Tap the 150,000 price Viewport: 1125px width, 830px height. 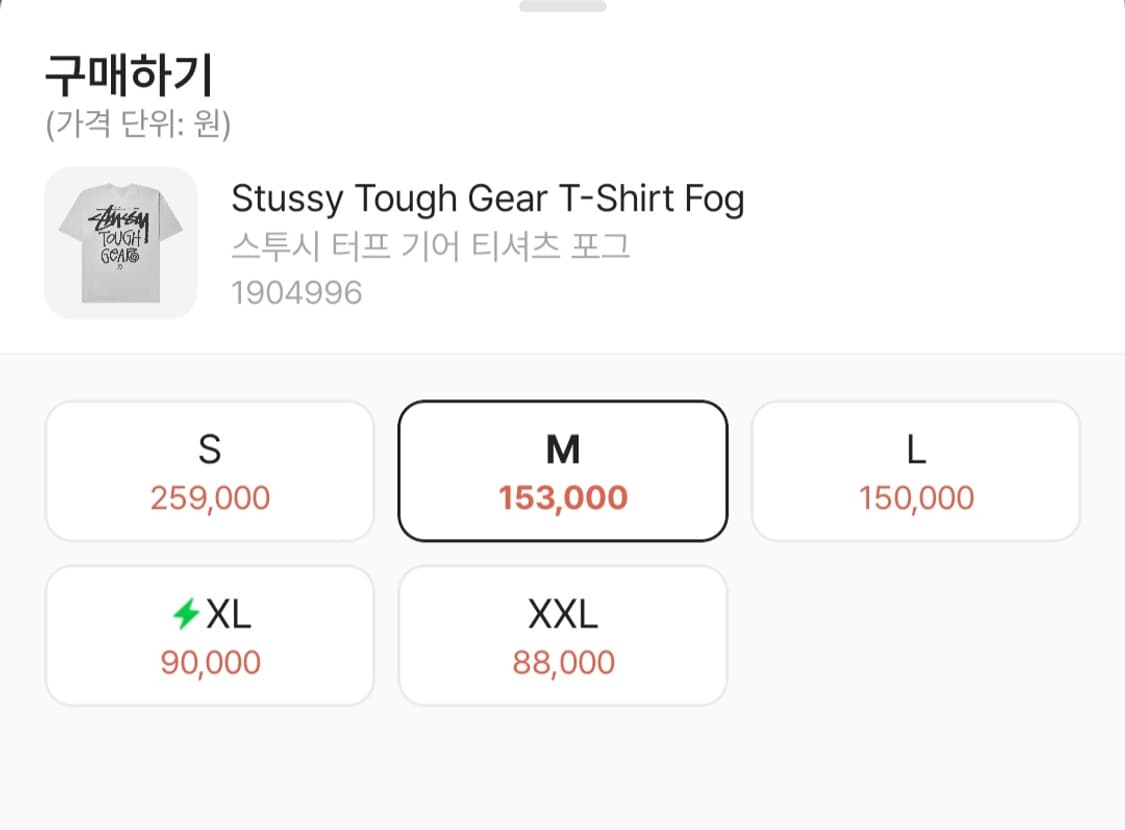916,498
